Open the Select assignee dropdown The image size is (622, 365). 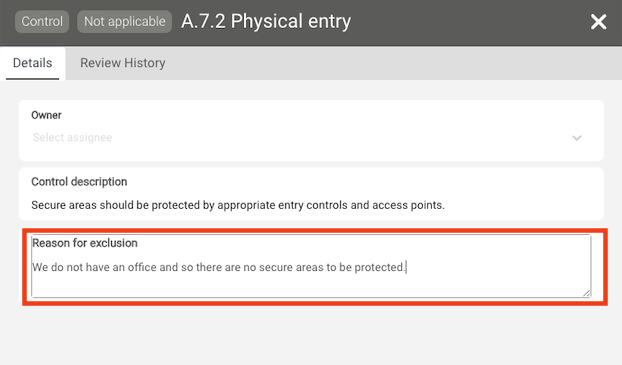pyautogui.click(x=307, y=138)
